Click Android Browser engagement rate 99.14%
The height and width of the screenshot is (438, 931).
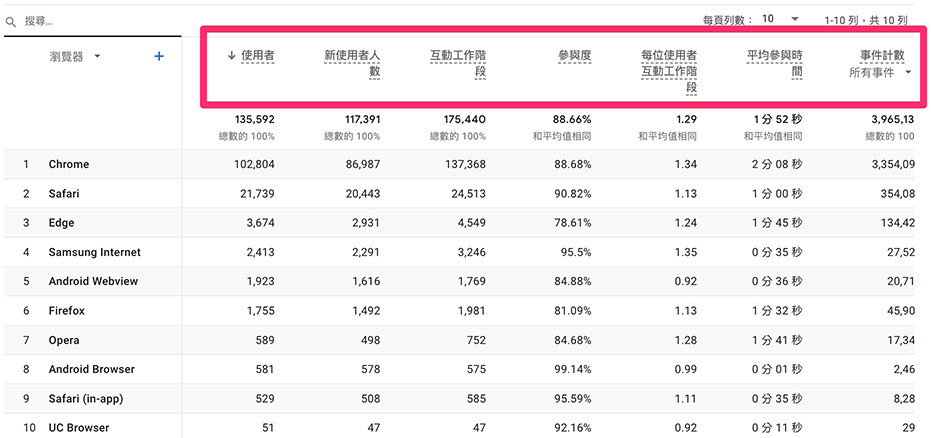pos(574,369)
